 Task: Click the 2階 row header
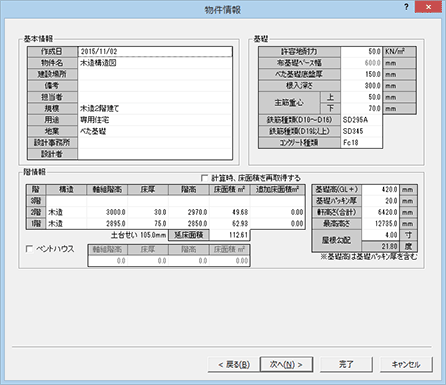[x=36, y=212]
